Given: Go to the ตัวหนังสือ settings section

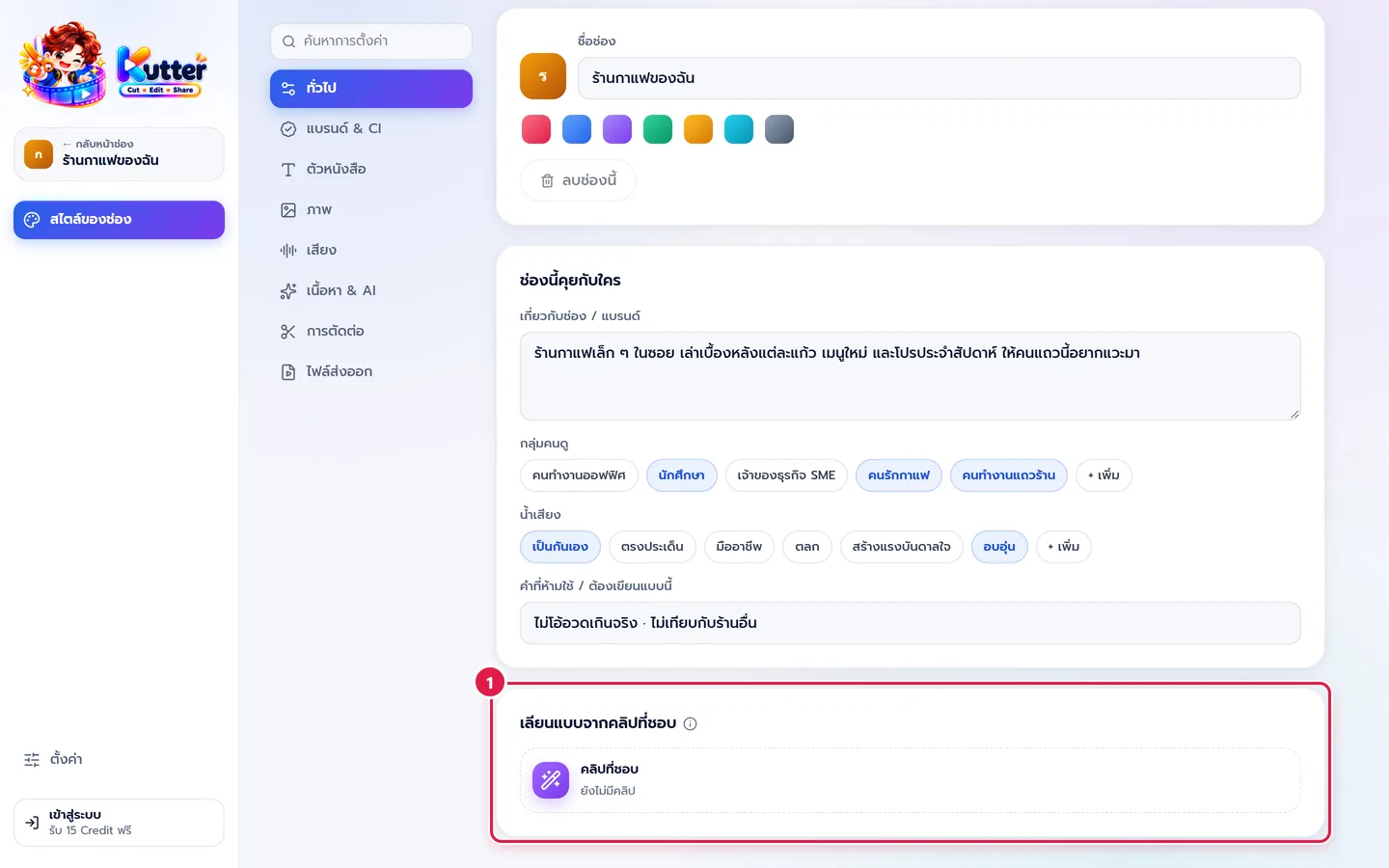Looking at the screenshot, I should click(x=371, y=169).
